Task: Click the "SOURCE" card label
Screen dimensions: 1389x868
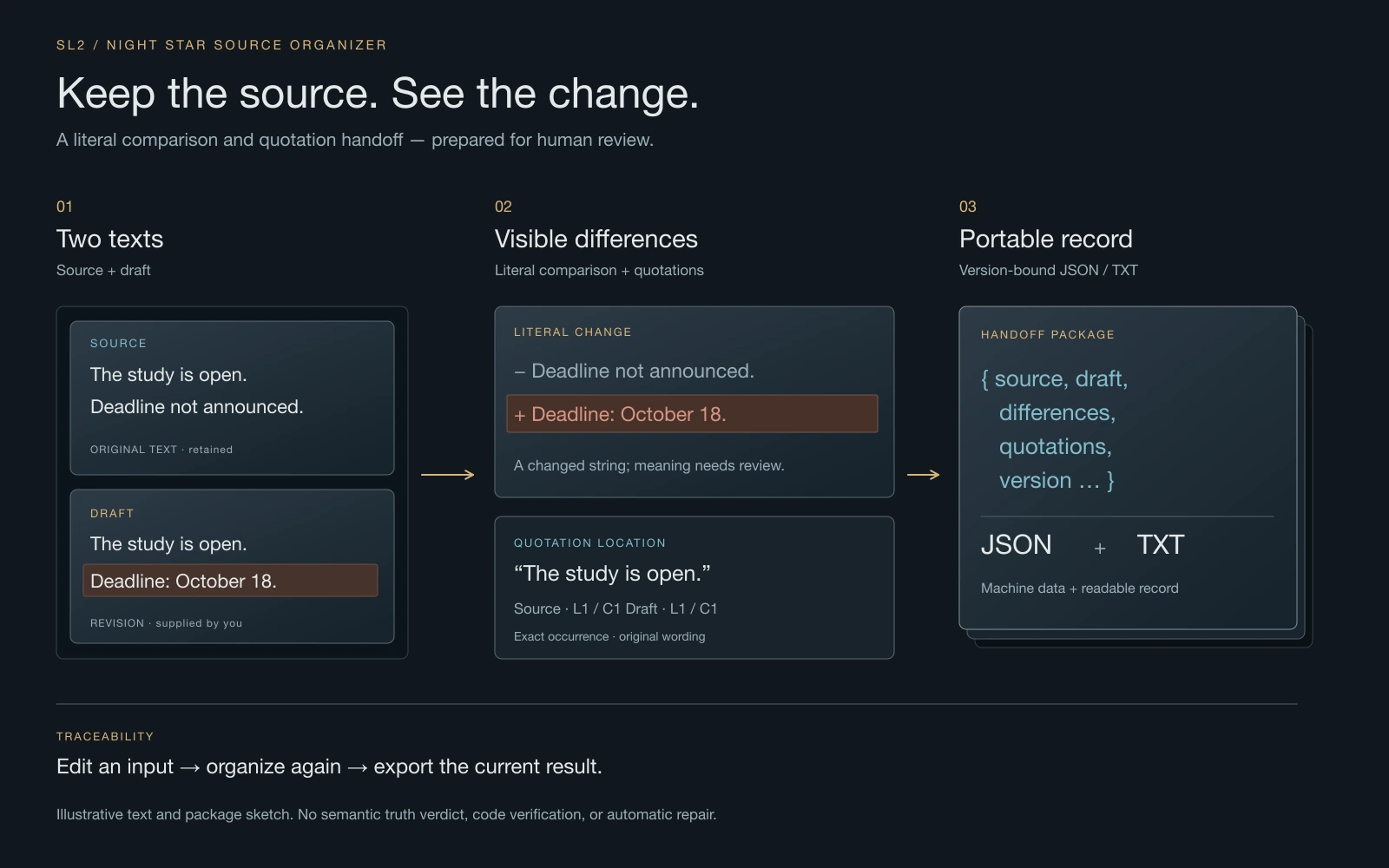Action: (x=118, y=344)
